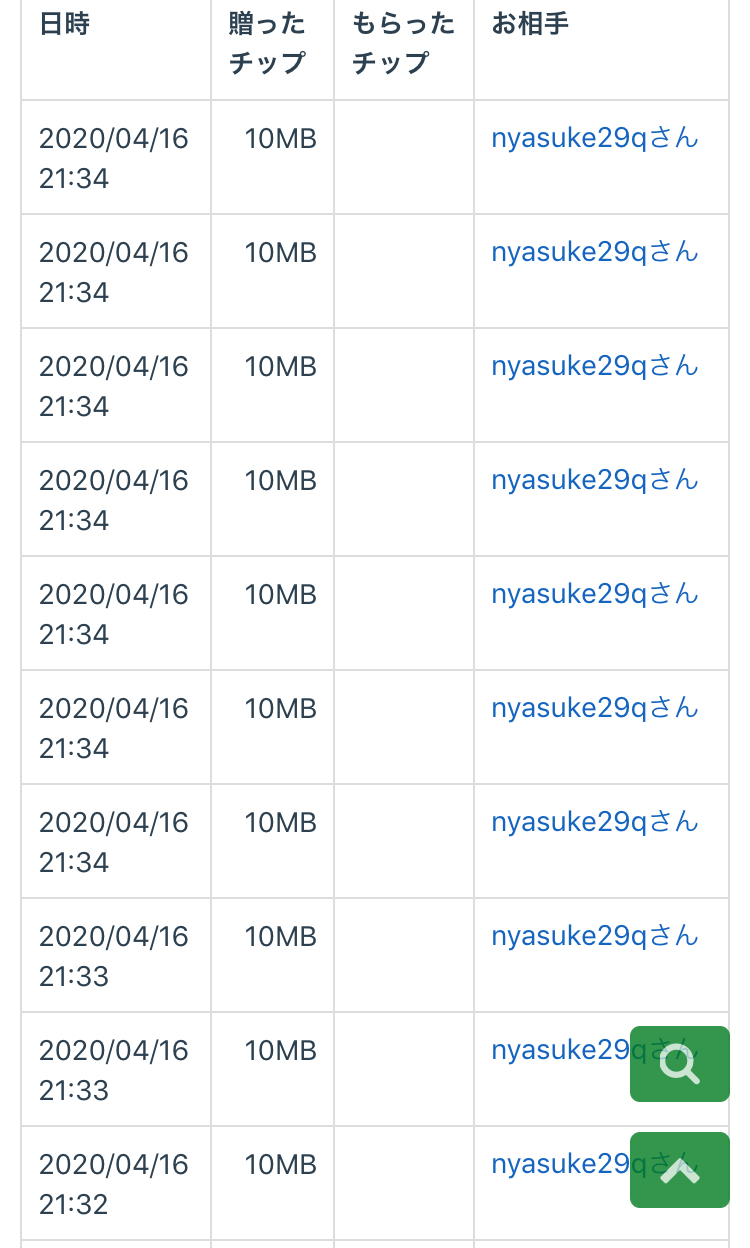
Task: Click nyasuke29q link in the fifth row
Action: coord(594,594)
